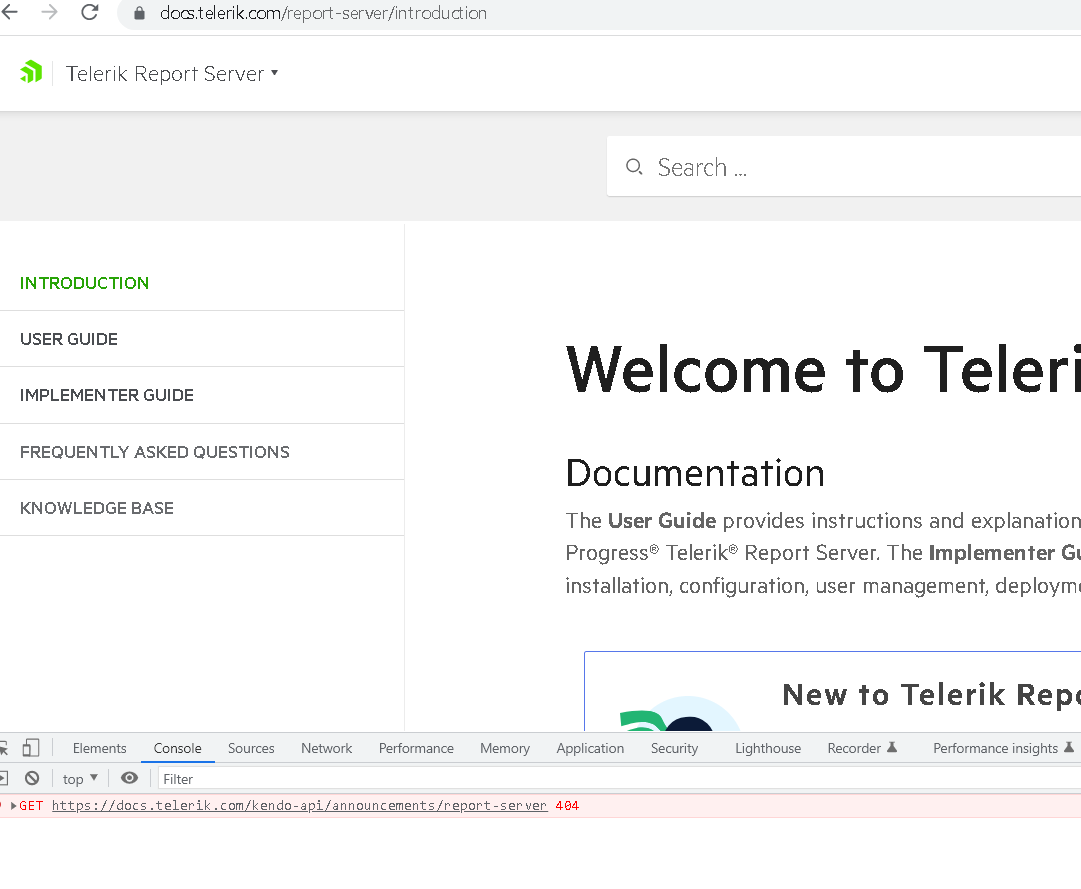Clear console with the ban icon
Image resolution: width=1081 pixels, height=889 pixels.
(32, 778)
